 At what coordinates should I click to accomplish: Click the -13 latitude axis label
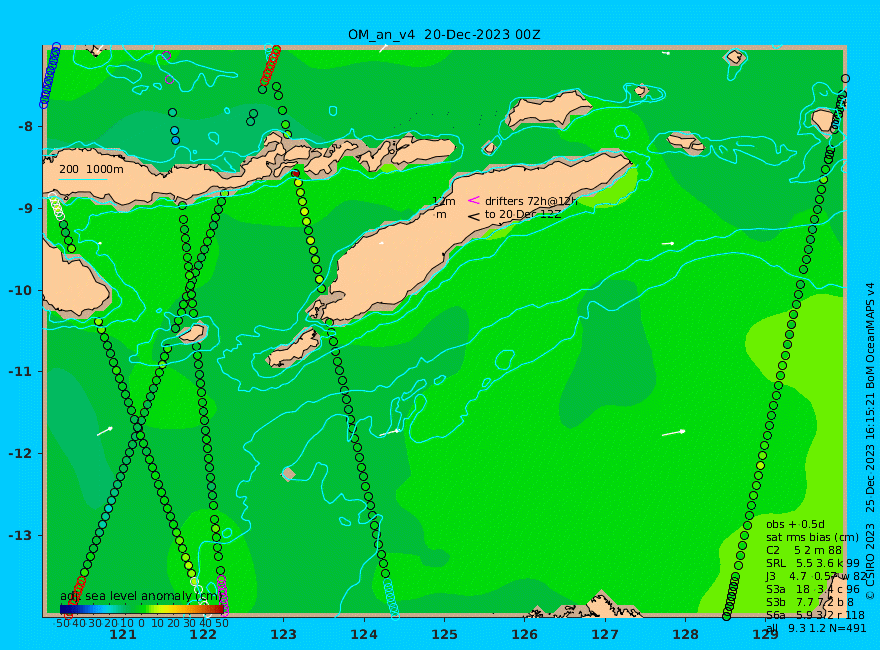tap(22, 535)
